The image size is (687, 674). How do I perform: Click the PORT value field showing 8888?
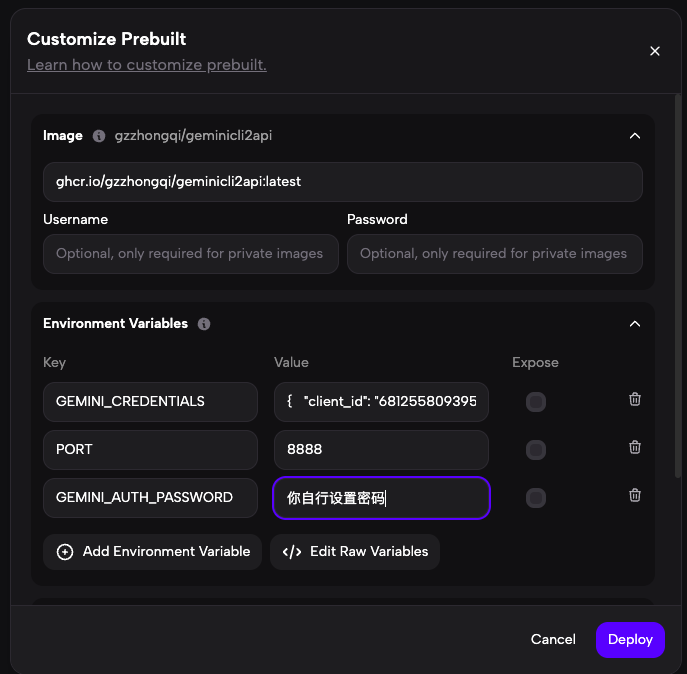tap(381, 450)
